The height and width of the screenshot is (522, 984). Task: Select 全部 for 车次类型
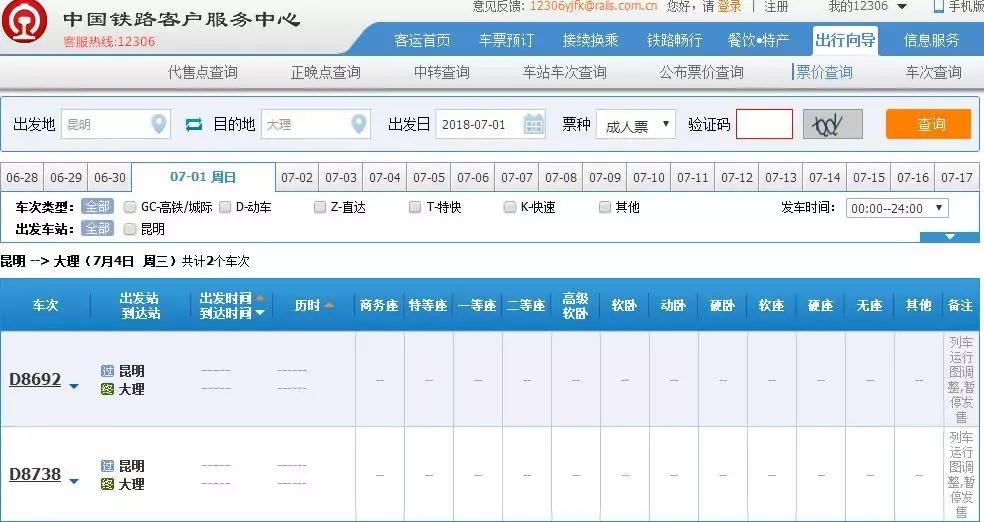[x=97, y=207]
